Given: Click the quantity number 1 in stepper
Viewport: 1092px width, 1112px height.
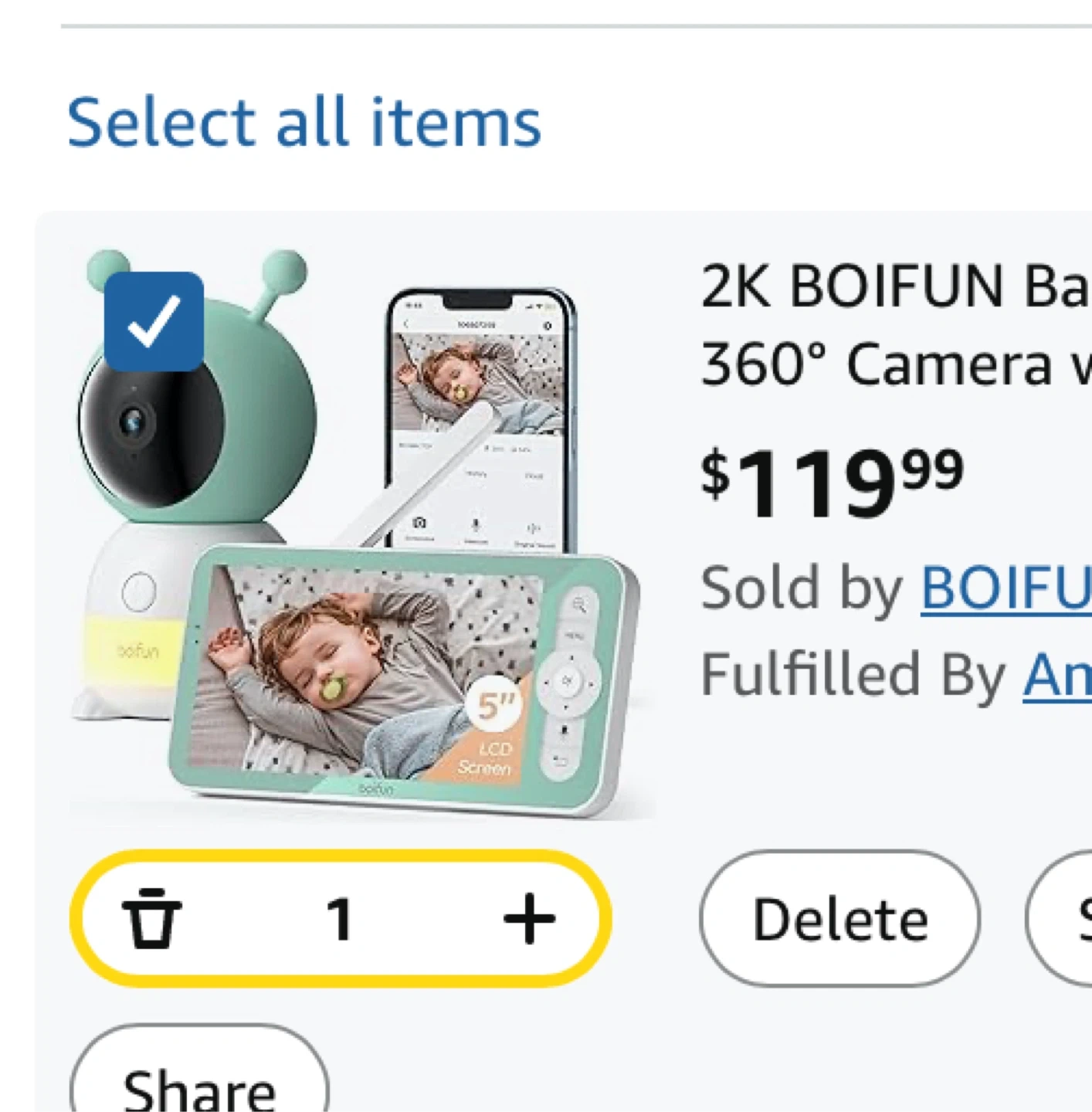Looking at the screenshot, I should pyautogui.click(x=340, y=919).
